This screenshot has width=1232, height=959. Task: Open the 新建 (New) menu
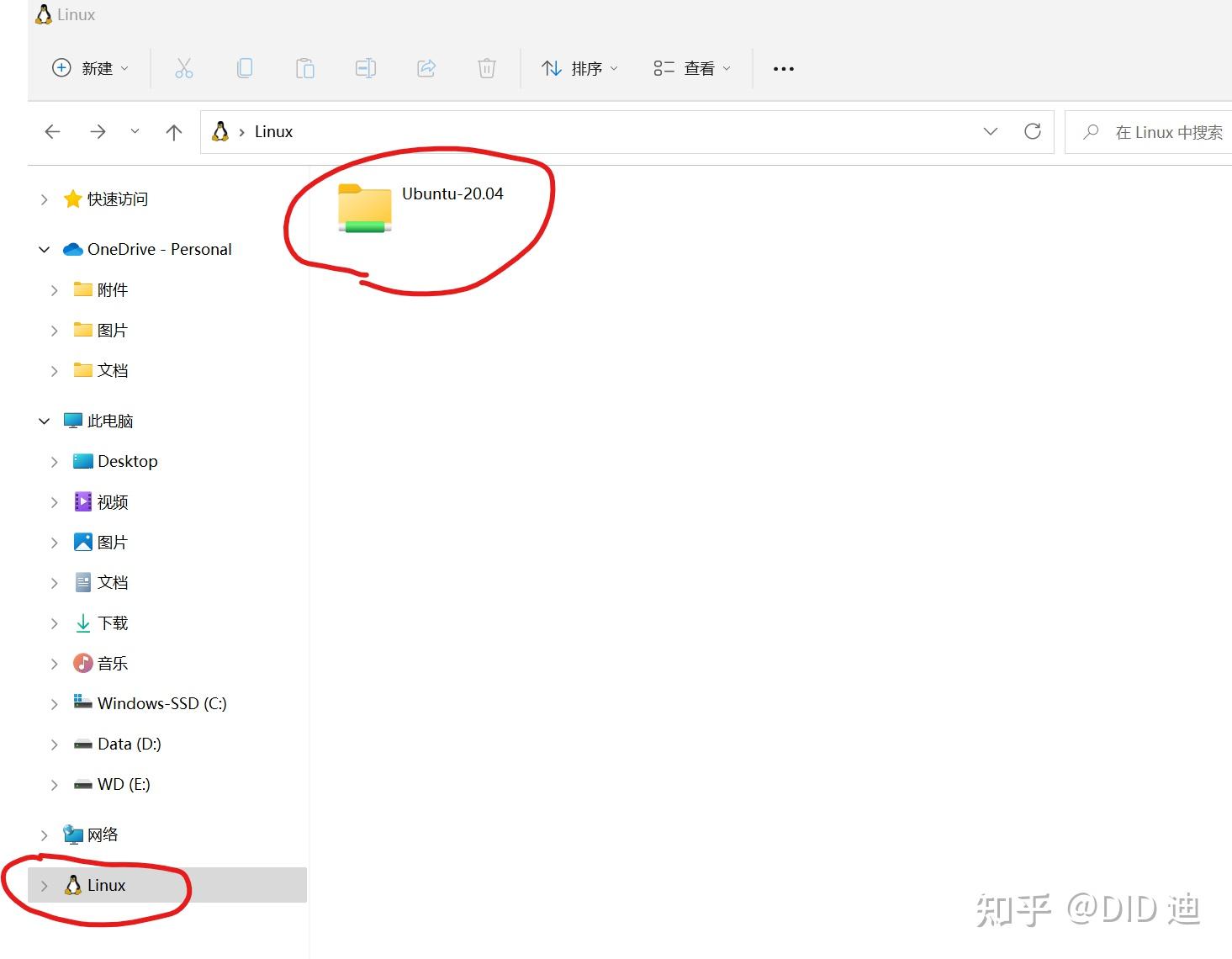click(91, 68)
